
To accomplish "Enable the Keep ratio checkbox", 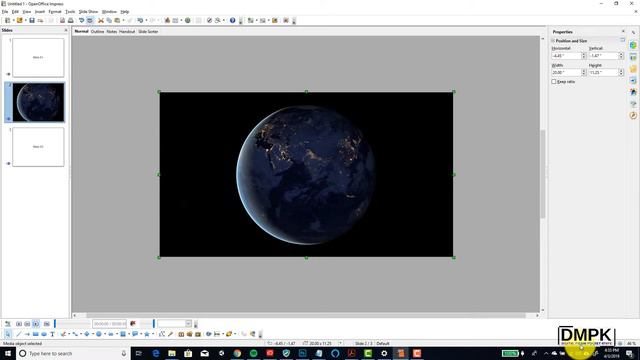I will tap(554, 82).
